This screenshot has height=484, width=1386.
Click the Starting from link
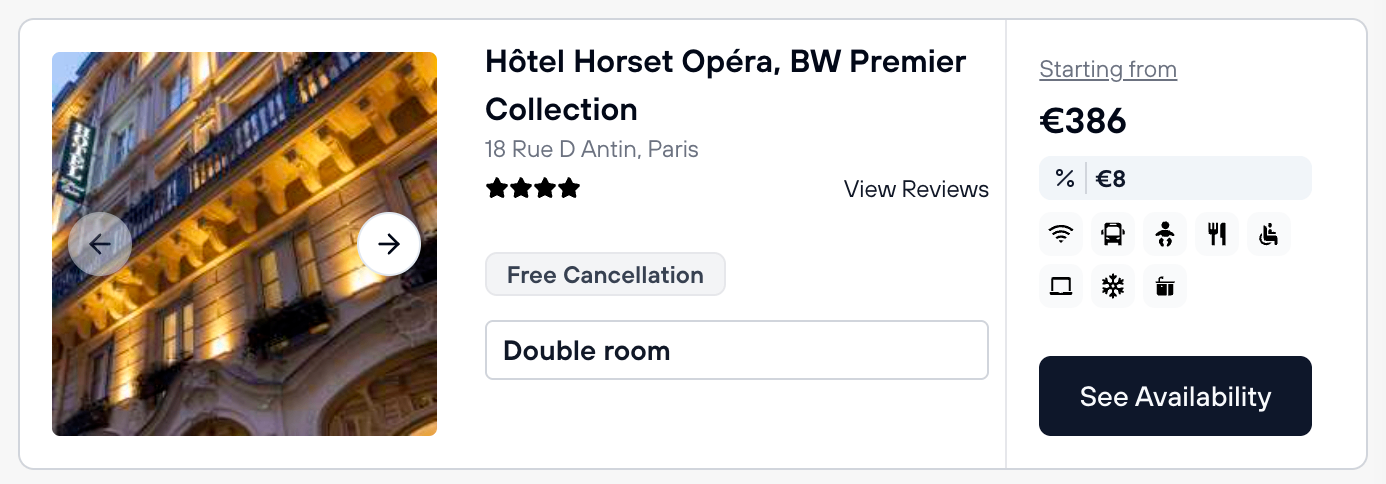coord(1108,69)
